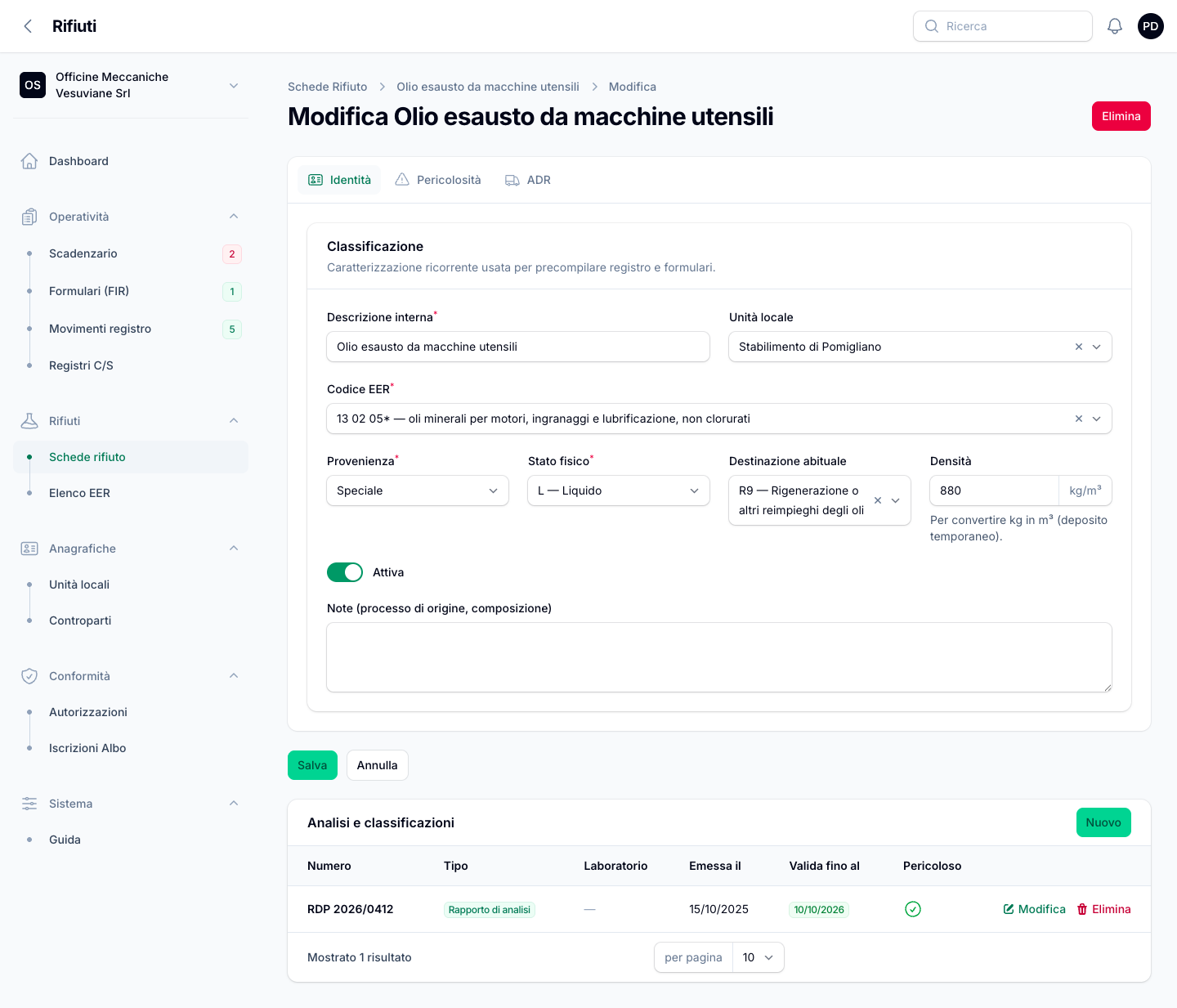Open the Officine Meccaniche company switcher
This screenshot has width=1177, height=1008.
(131, 85)
